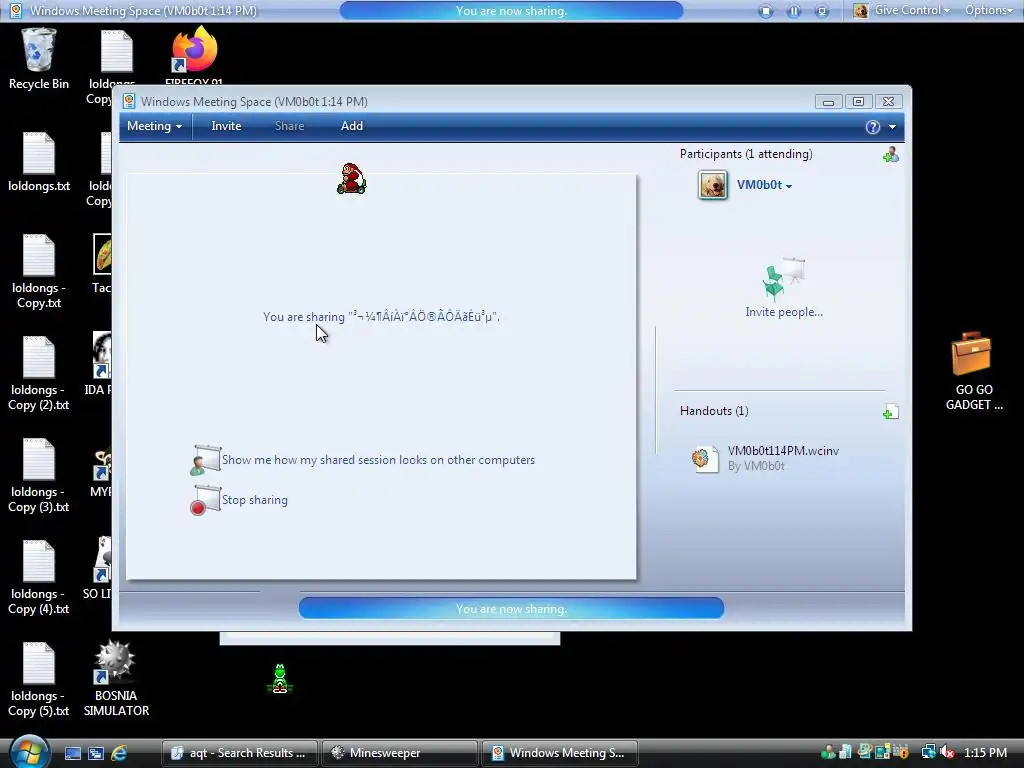Screen dimensions: 1024x768
Task: Select loldongs - Copy (2).txt on desktop
Action: [x=39, y=373]
